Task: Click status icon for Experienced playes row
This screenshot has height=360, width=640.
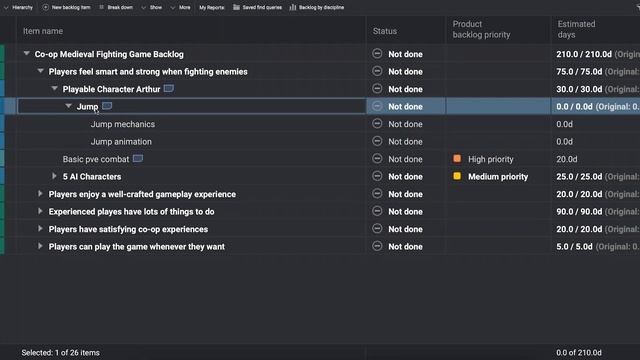Action: [x=377, y=211]
